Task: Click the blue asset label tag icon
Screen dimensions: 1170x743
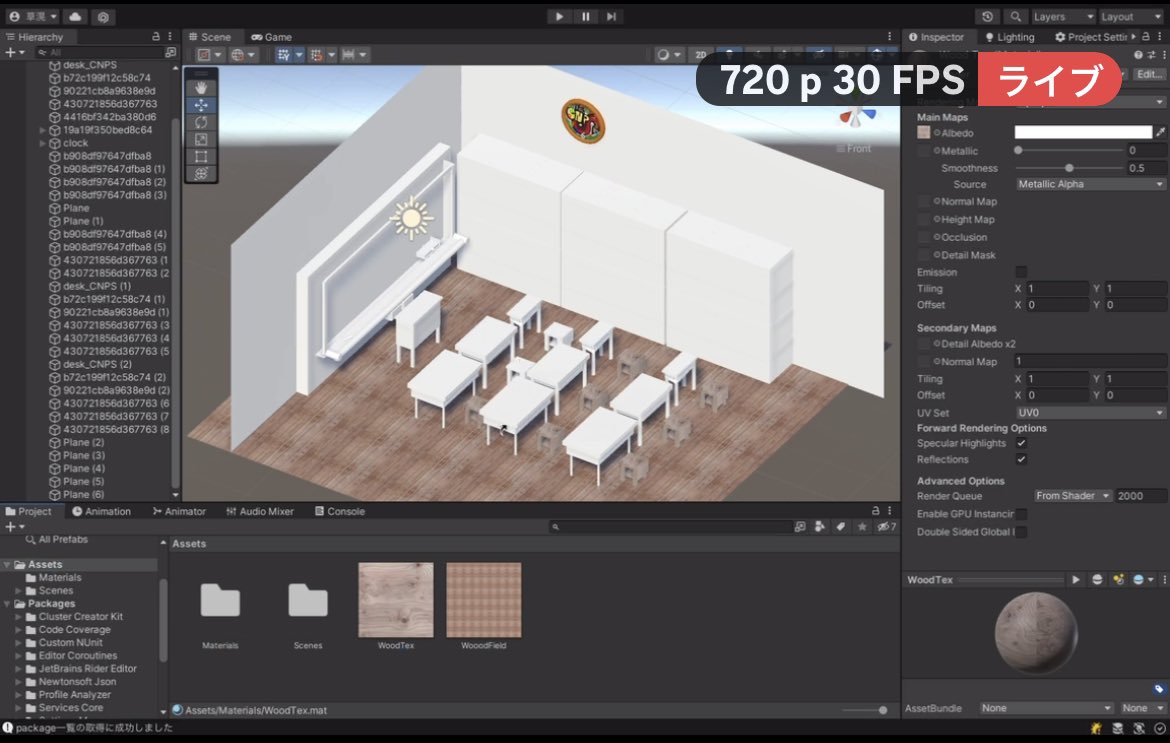Action: (1159, 689)
